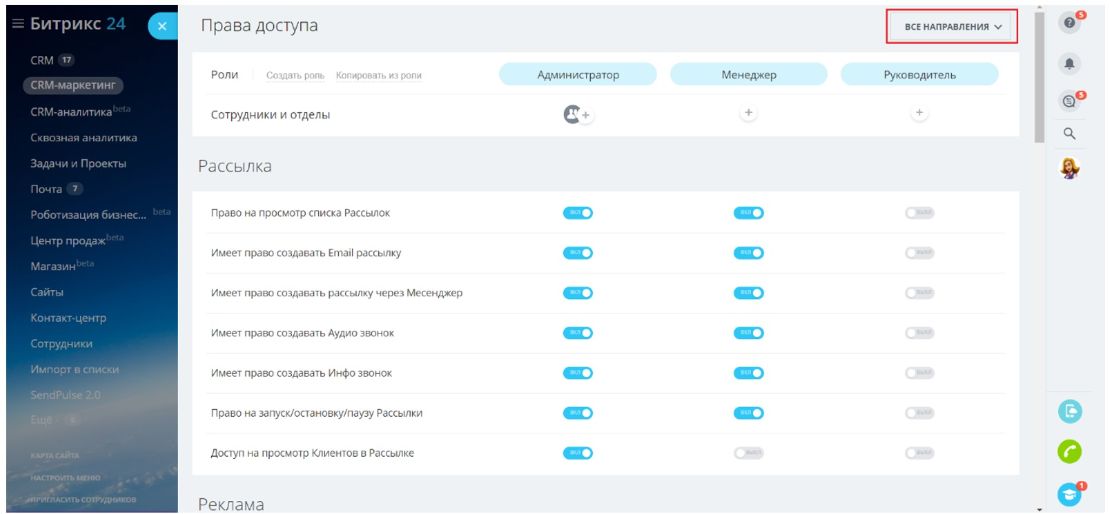Click plus icon under Менеджер role
This screenshot has width=1110, height=514.
coord(748,114)
